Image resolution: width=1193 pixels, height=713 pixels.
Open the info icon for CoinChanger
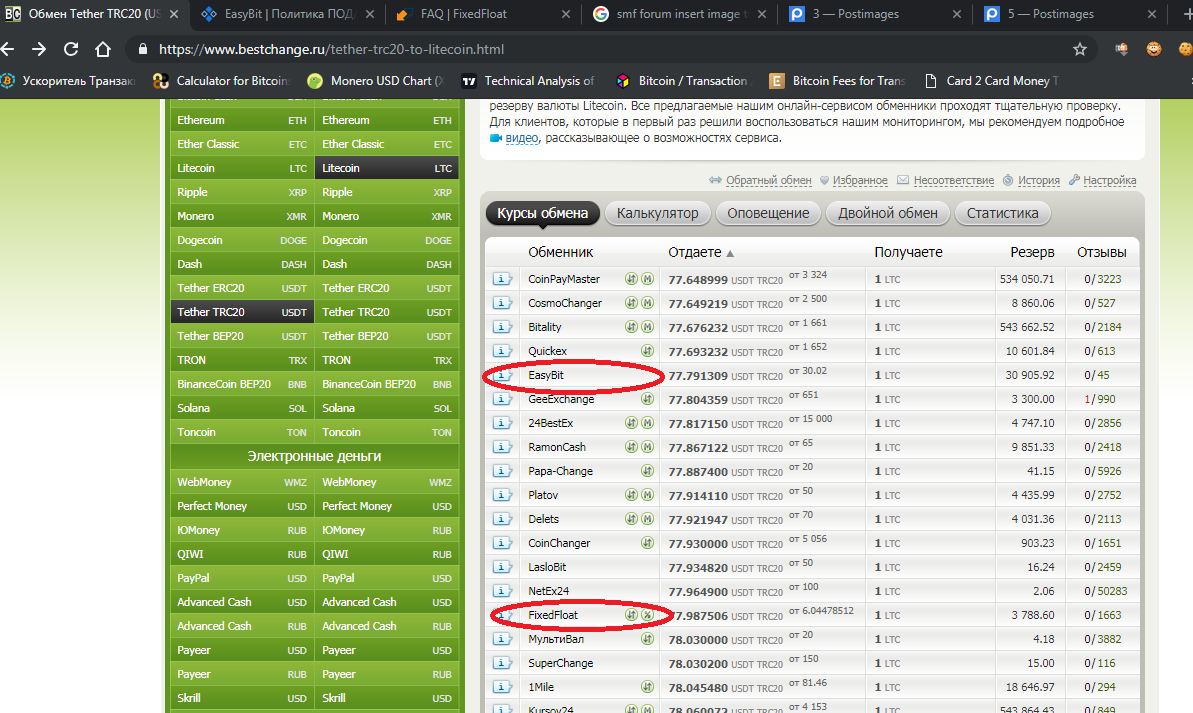[501, 543]
